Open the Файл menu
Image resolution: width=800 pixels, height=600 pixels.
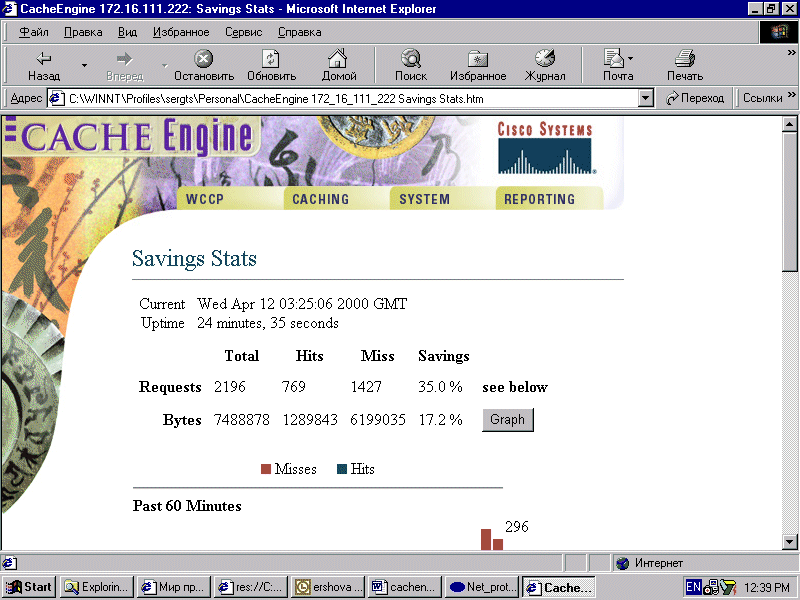(34, 32)
